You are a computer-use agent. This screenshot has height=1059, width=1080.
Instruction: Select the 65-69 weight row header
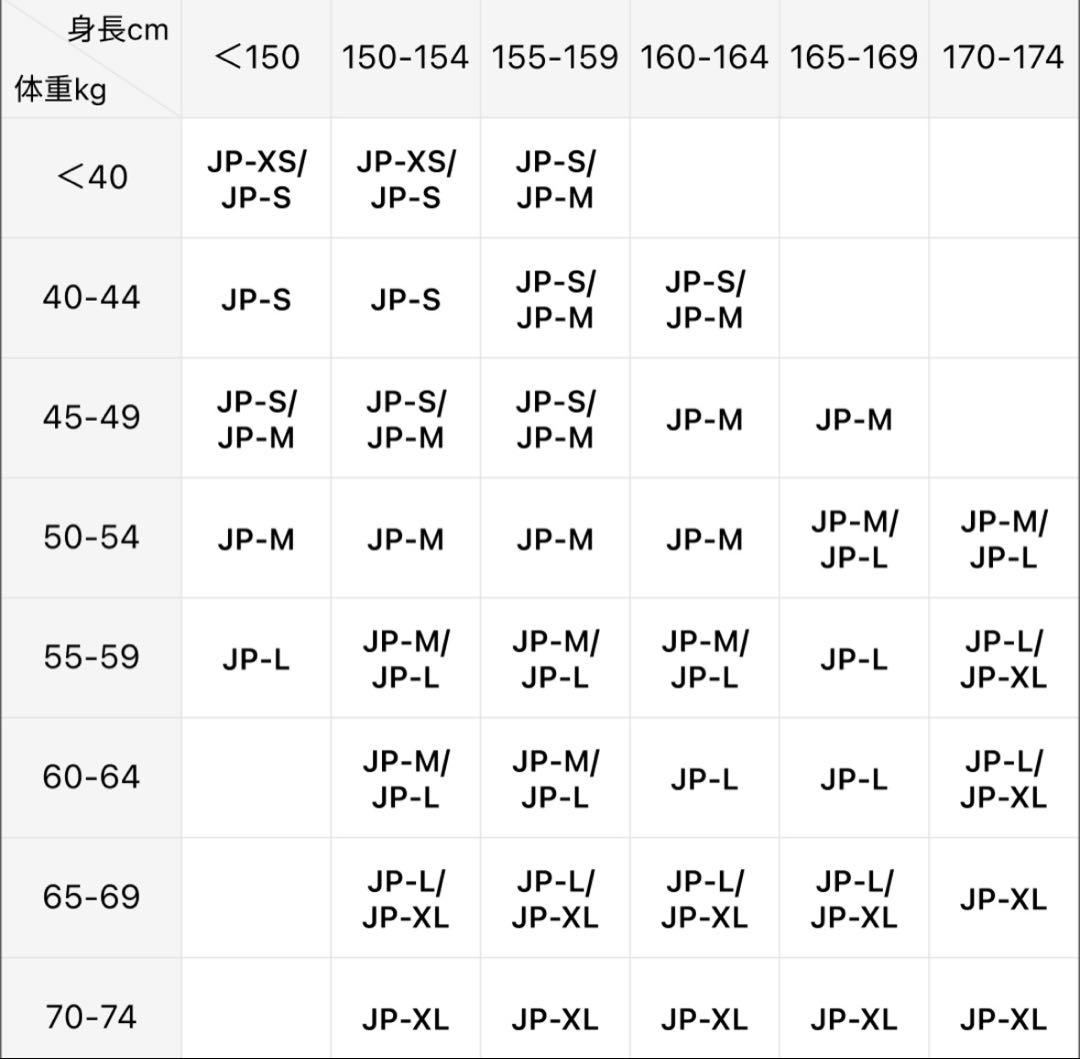[92, 897]
